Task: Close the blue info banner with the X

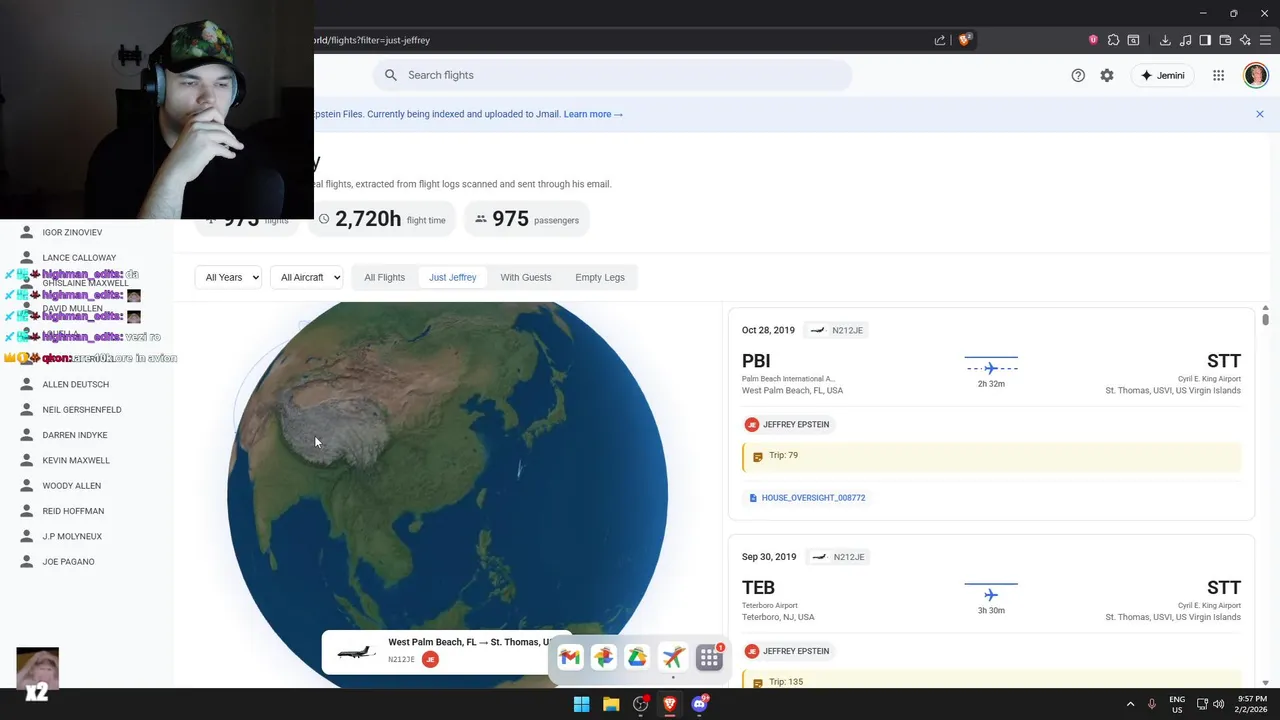Action: pyautogui.click(x=1260, y=114)
